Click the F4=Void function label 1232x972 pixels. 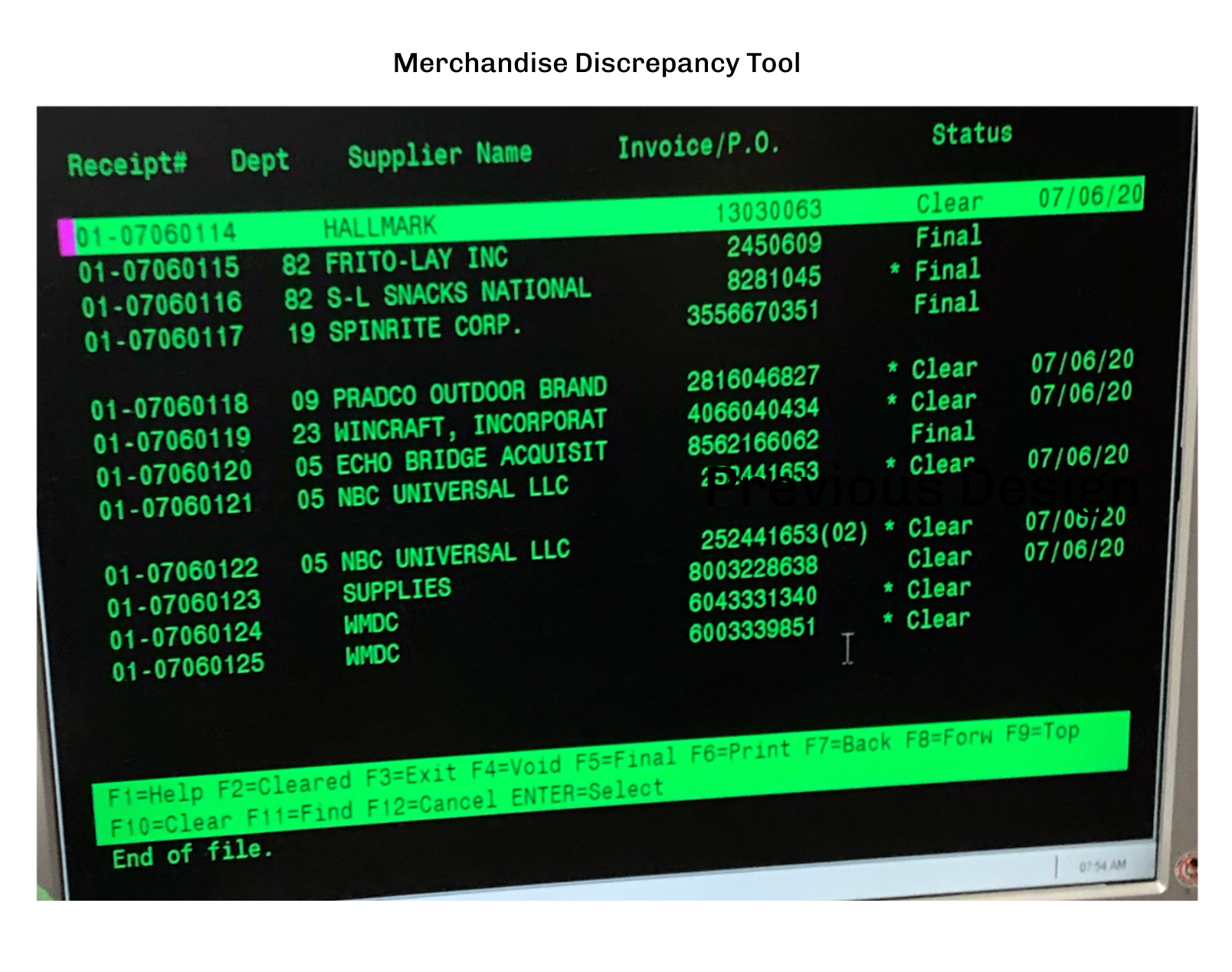click(516, 767)
